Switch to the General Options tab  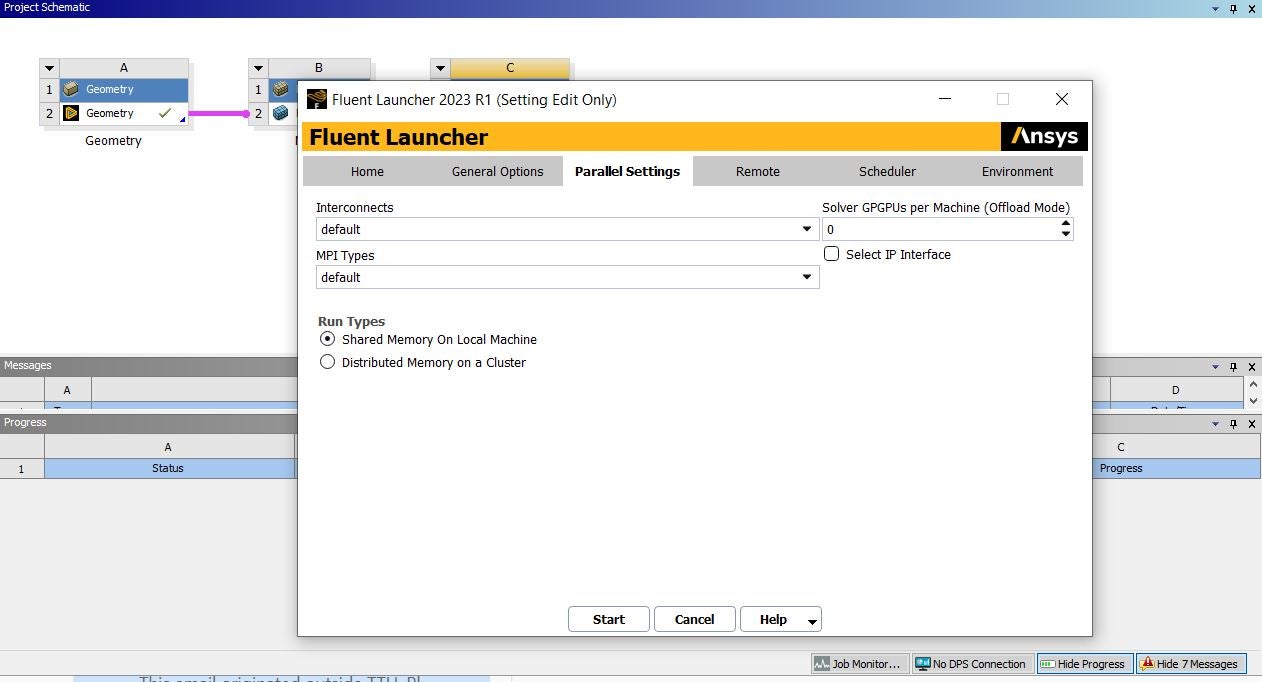(x=497, y=171)
